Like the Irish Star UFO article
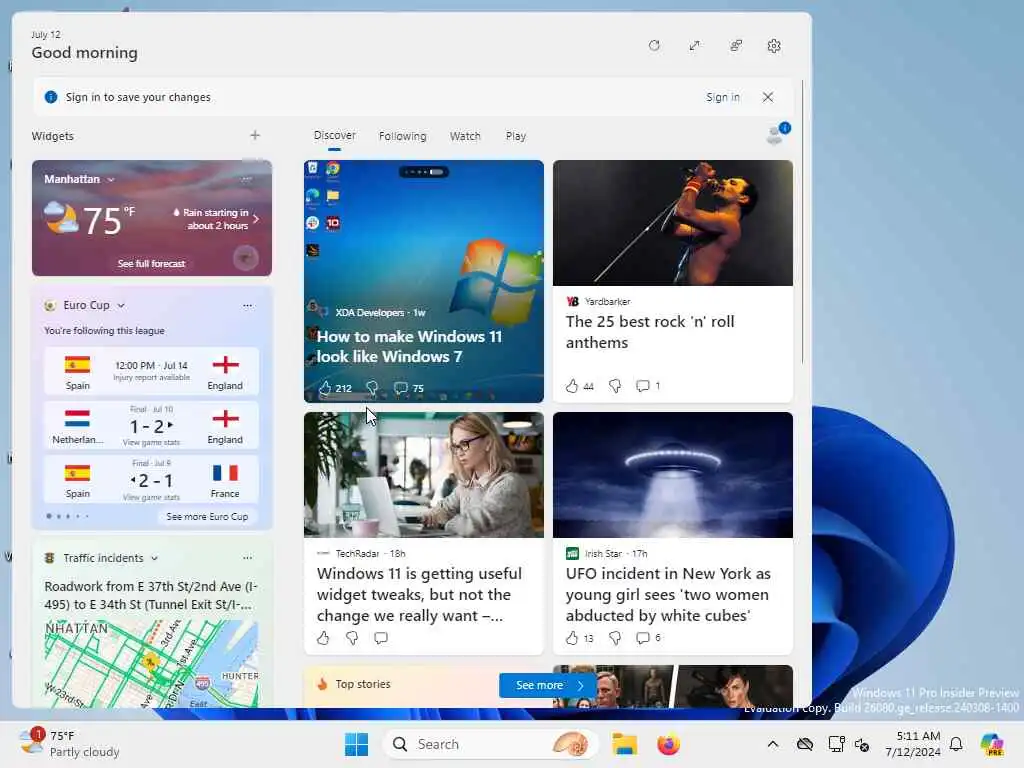 pos(572,638)
